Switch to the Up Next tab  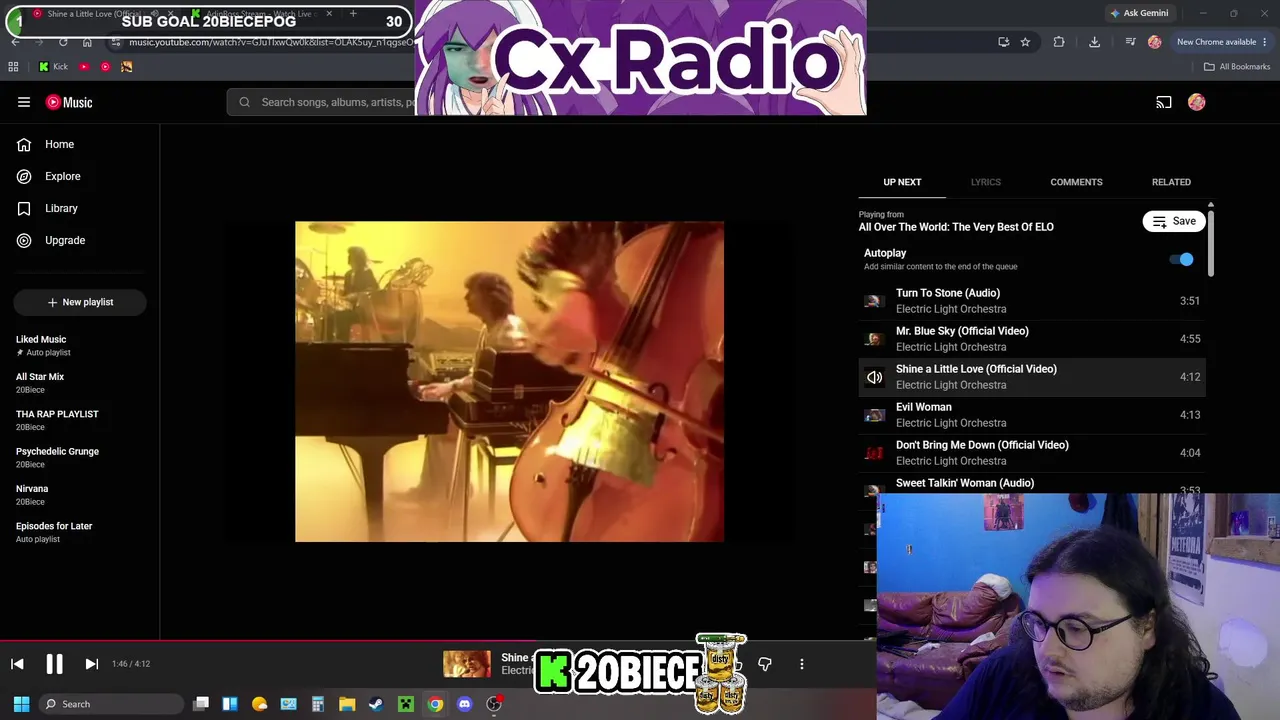tap(902, 182)
